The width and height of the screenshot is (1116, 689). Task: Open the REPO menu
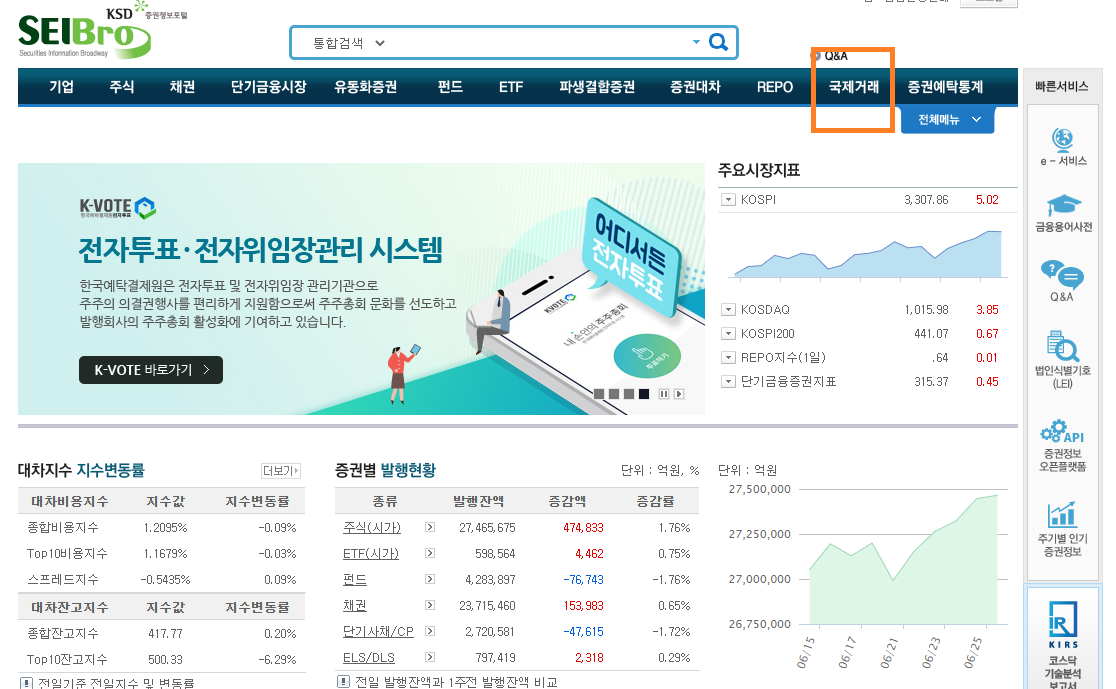tap(774, 87)
